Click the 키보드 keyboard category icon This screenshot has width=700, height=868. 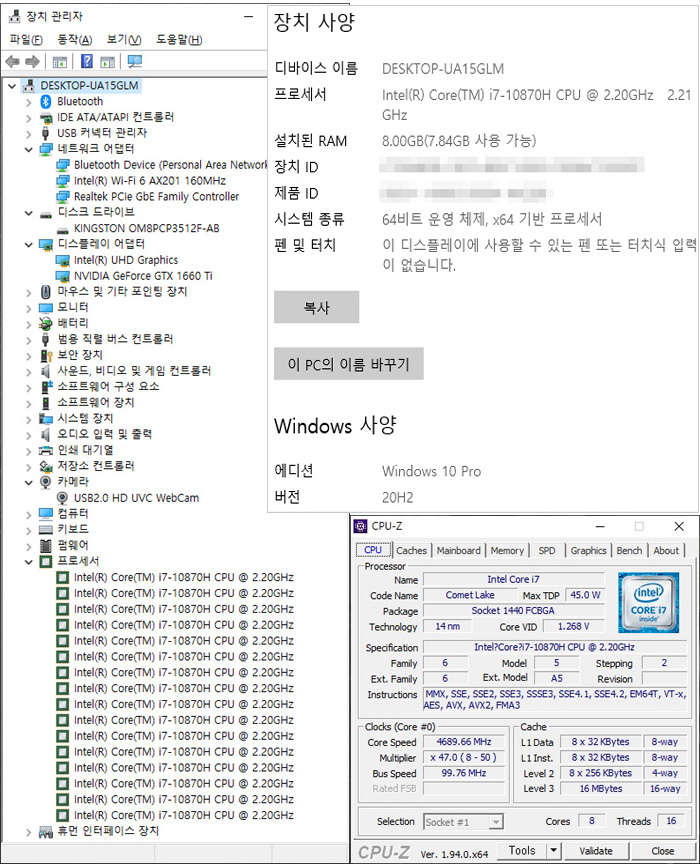click(x=46, y=530)
